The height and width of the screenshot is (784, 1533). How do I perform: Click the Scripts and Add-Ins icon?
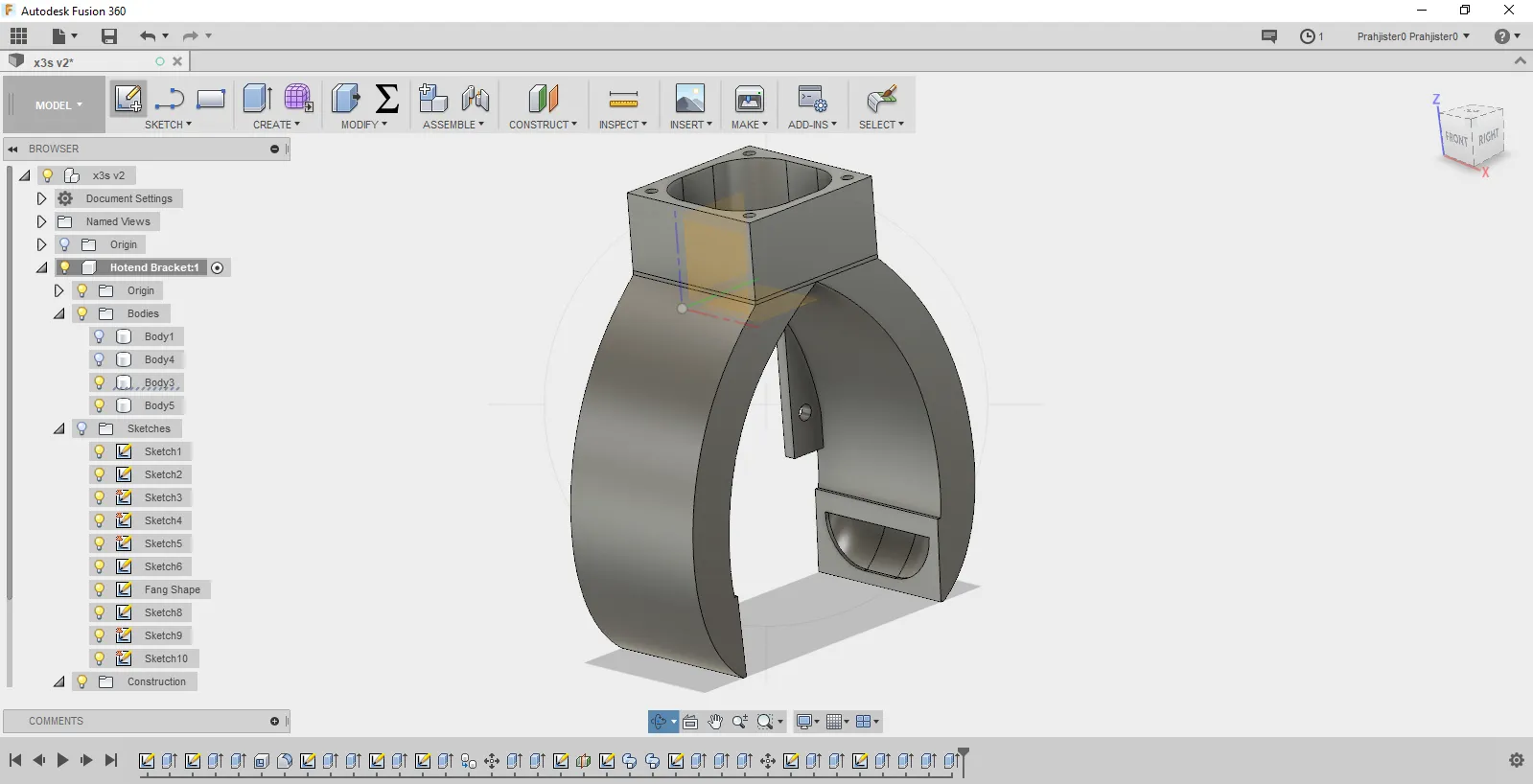click(812, 99)
